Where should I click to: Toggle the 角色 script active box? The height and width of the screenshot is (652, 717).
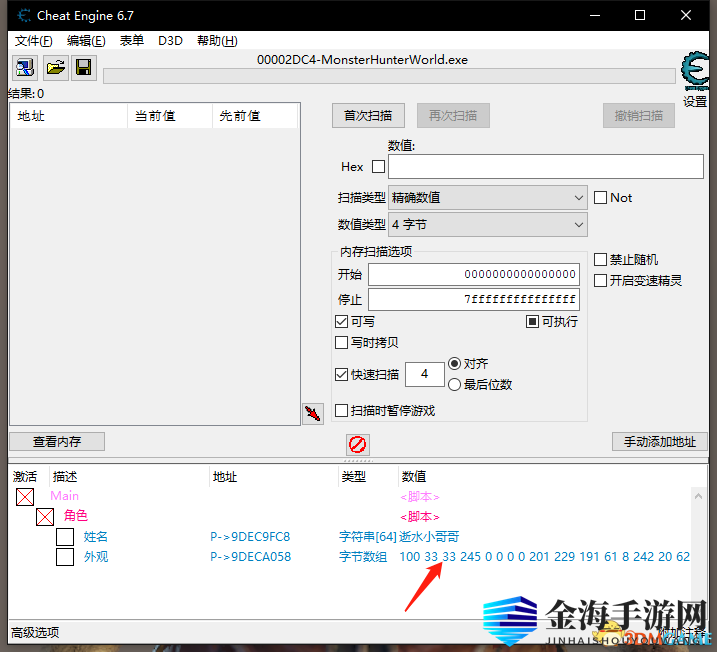(45, 517)
